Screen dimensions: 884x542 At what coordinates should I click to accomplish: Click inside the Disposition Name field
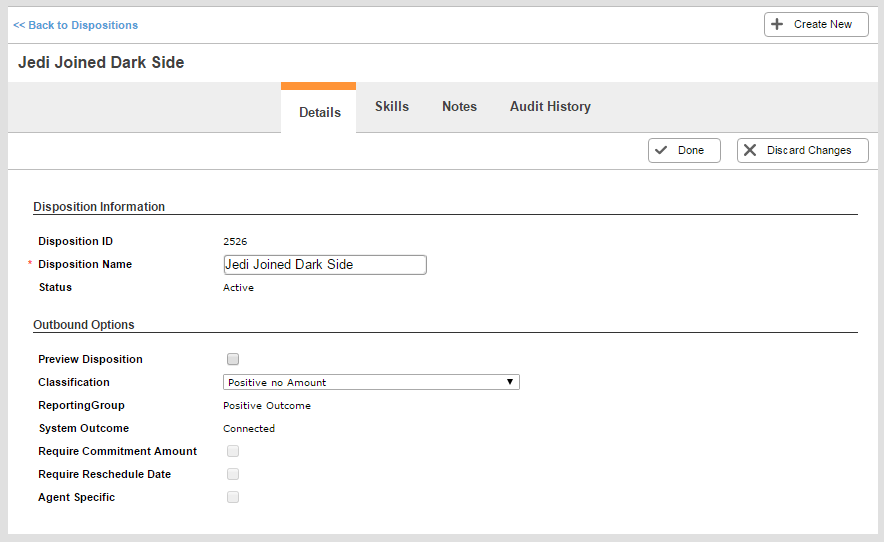pos(325,265)
